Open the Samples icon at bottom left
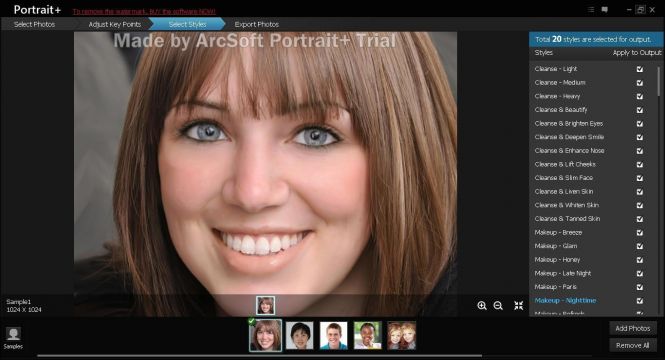 [13, 338]
